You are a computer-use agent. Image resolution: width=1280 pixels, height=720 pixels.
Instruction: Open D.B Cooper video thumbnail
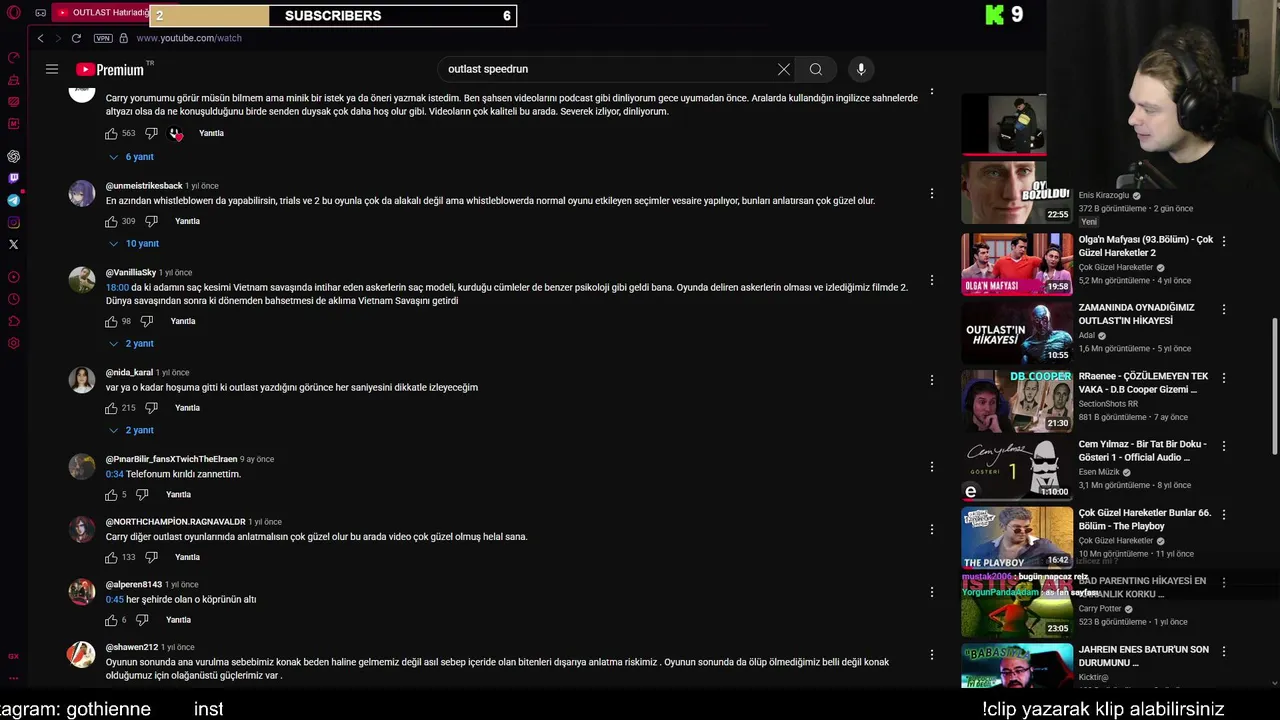click(1017, 401)
